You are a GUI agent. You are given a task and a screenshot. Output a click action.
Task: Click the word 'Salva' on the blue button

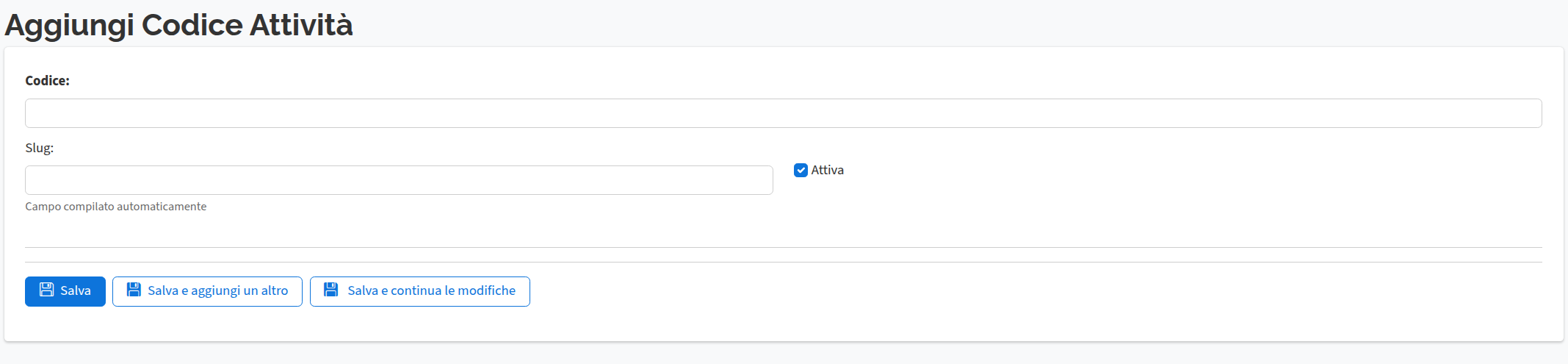point(76,290)
